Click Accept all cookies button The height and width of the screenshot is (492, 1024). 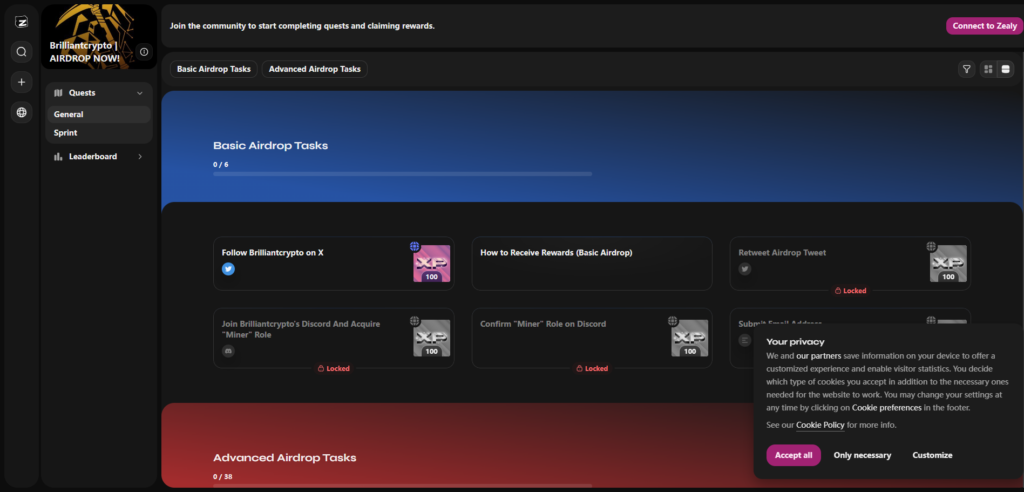[x=793, y=455]
